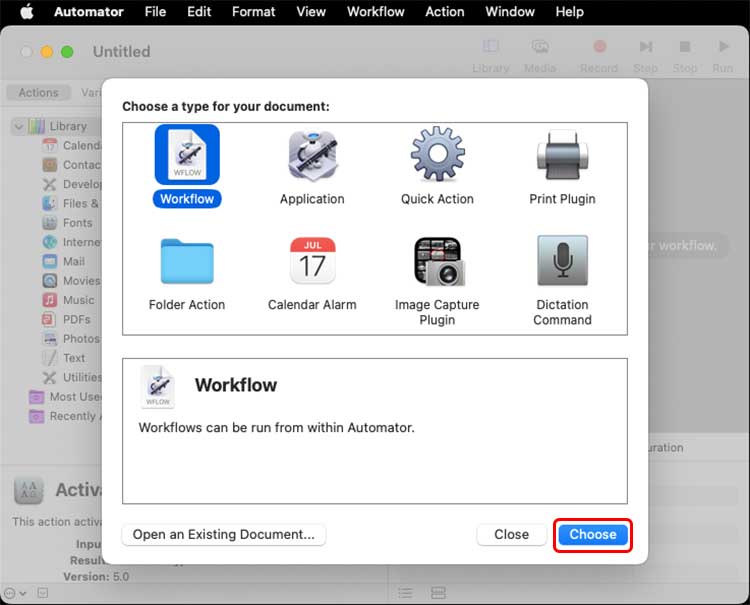Viewport: 750px width, 605px height.
Task: Click the Choose button
Action: [x=593, y=534]
